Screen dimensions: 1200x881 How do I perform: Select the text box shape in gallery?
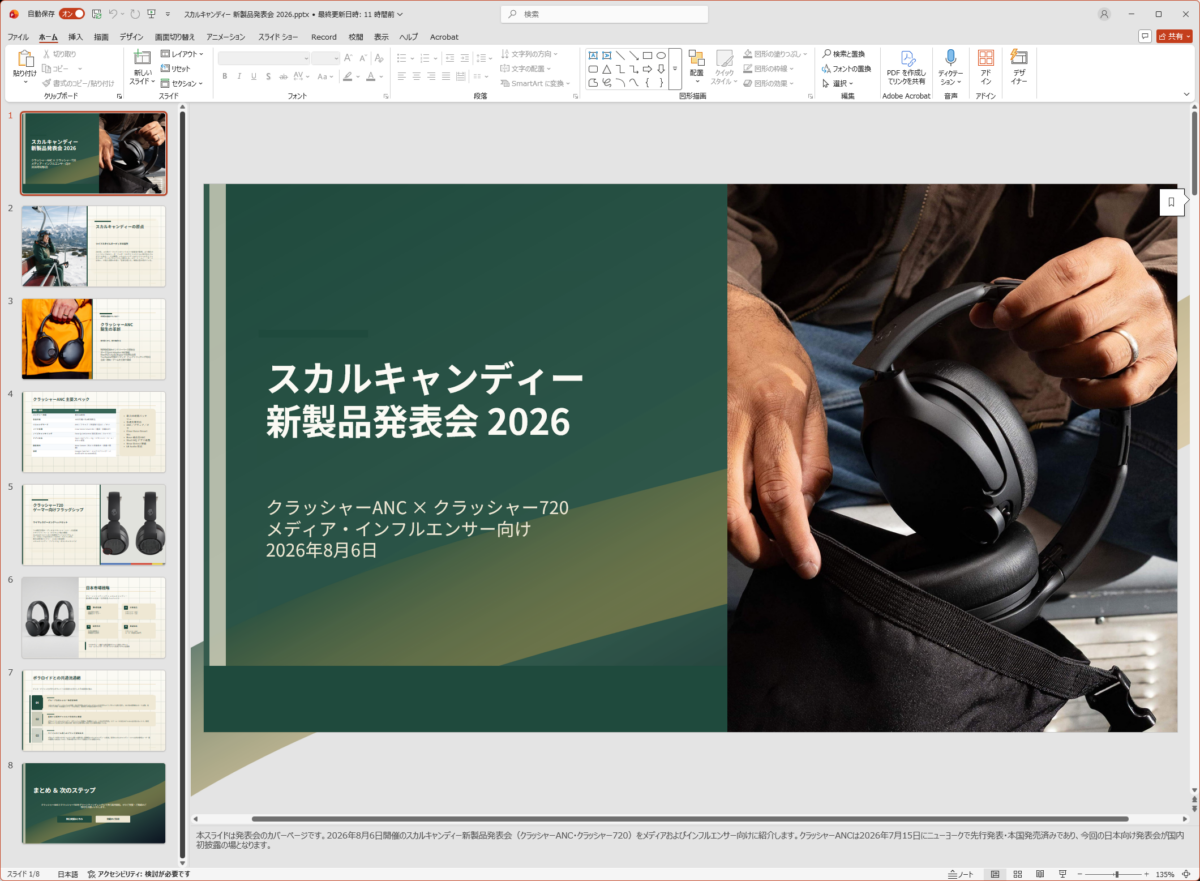click(593, 55)
